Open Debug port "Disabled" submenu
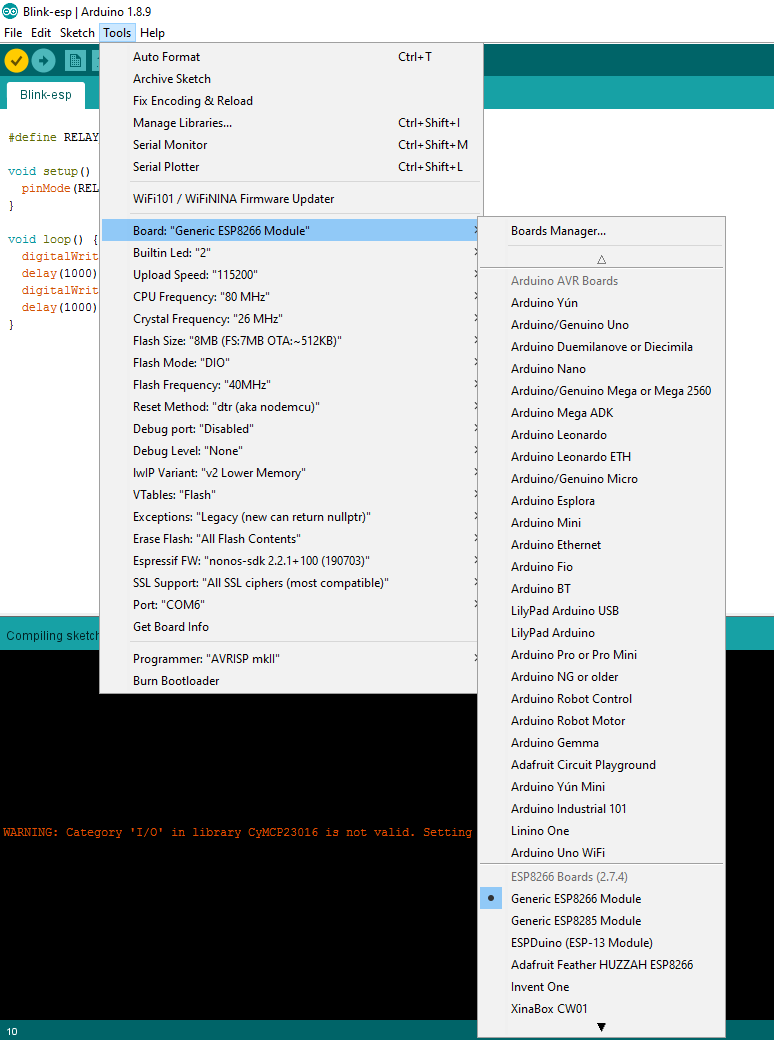 click(x=290, y=429)
